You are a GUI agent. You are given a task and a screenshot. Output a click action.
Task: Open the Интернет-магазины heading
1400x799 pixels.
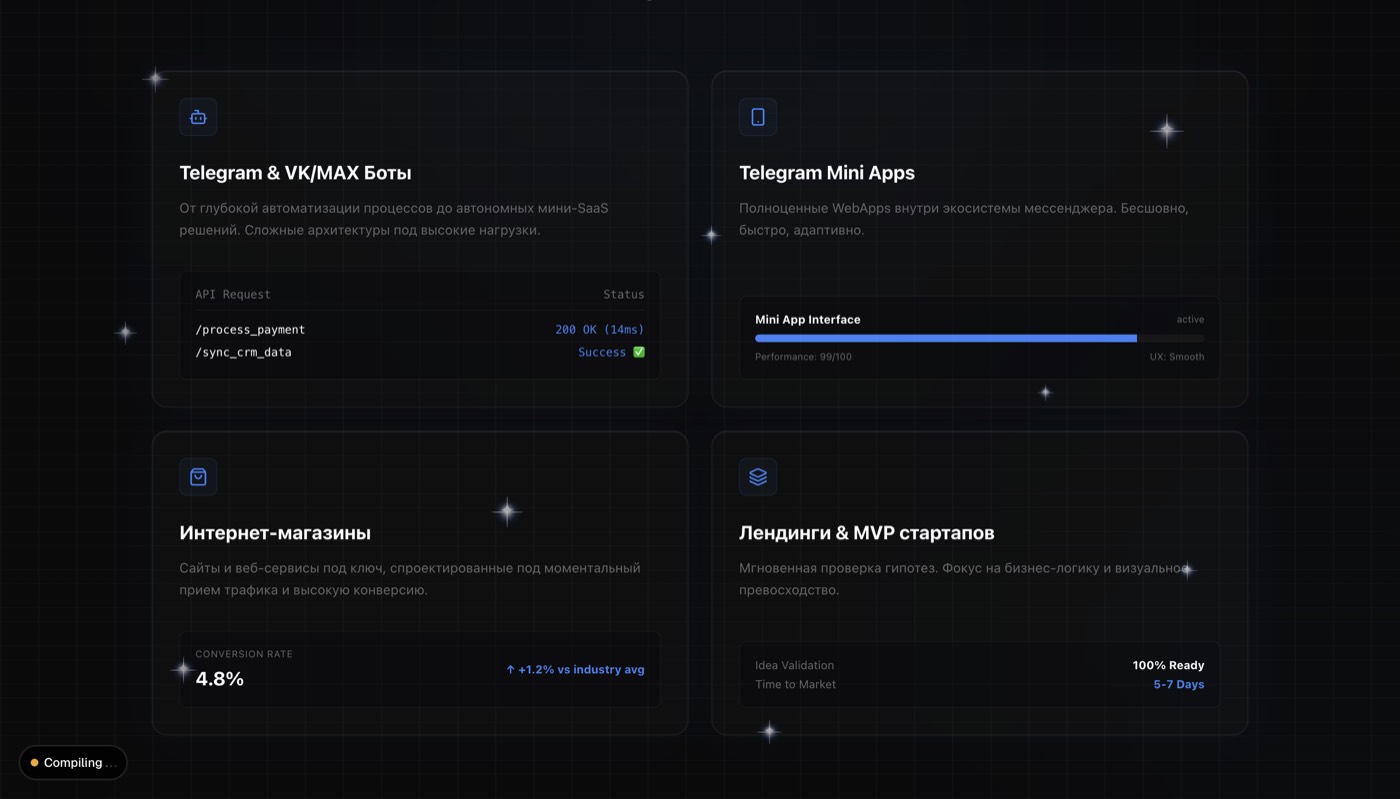click(x=275, y=533)
